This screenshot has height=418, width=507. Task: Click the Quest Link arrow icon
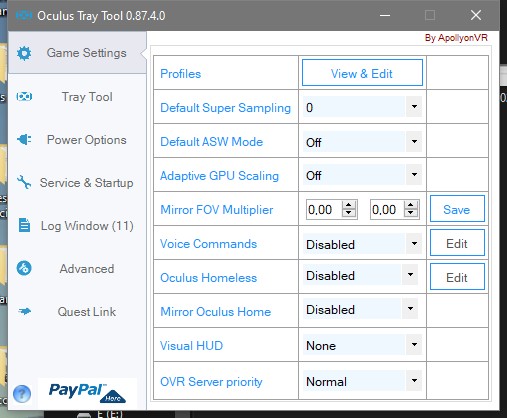pyautogui.click(x=25, y=311)
